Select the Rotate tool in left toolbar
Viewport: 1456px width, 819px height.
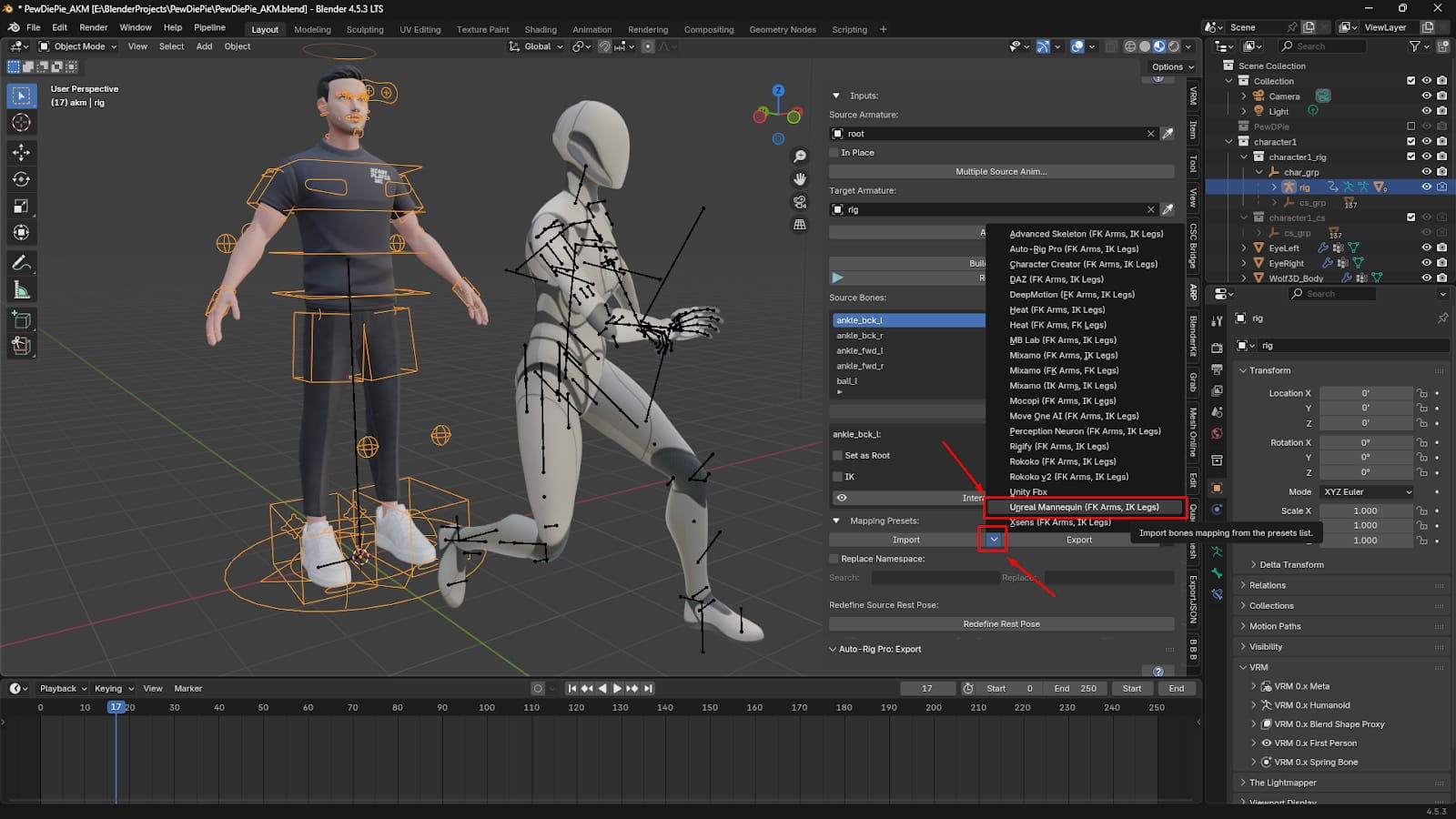click(21, 179)
